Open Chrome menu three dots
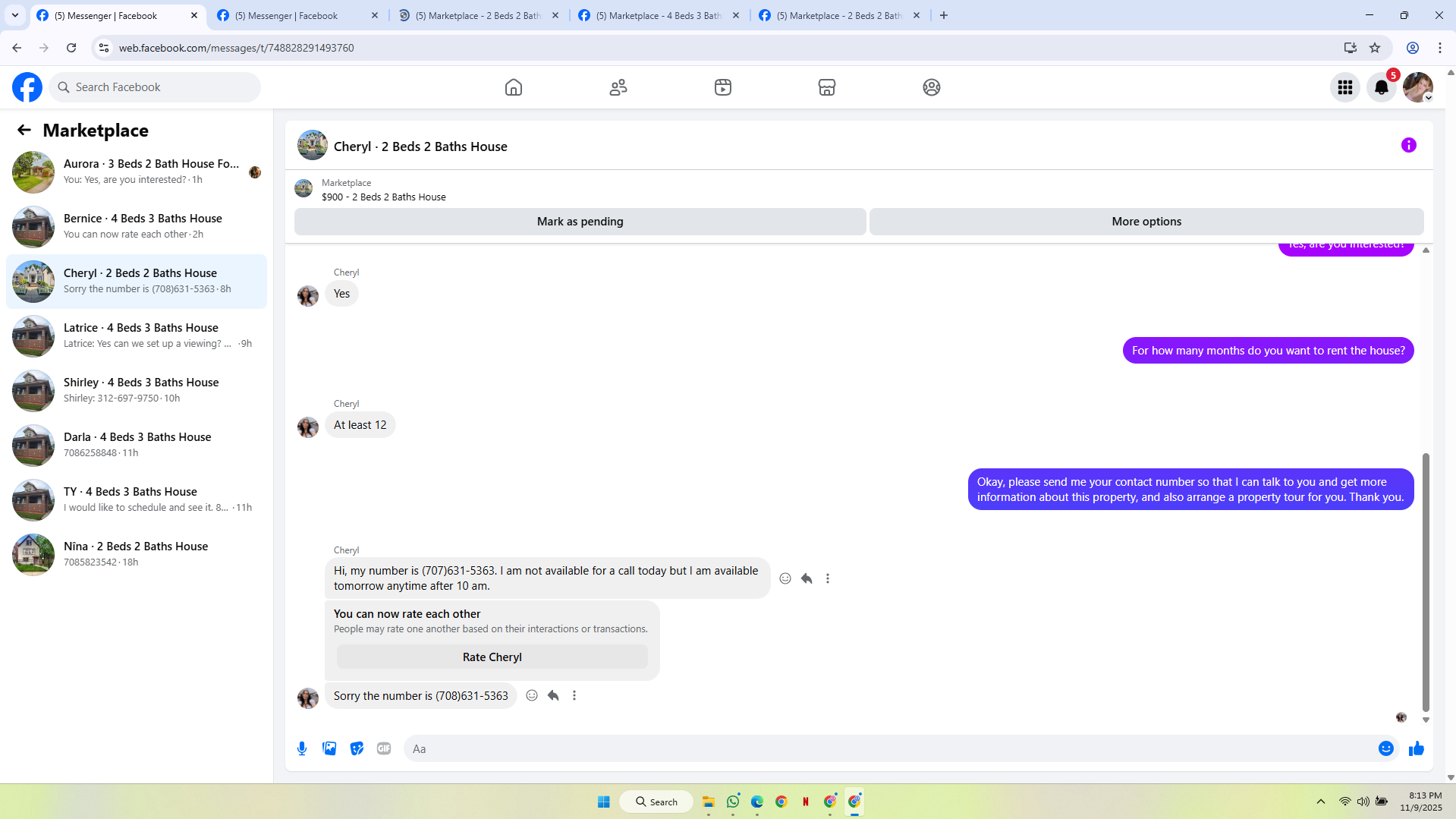 click(1440, 48)
